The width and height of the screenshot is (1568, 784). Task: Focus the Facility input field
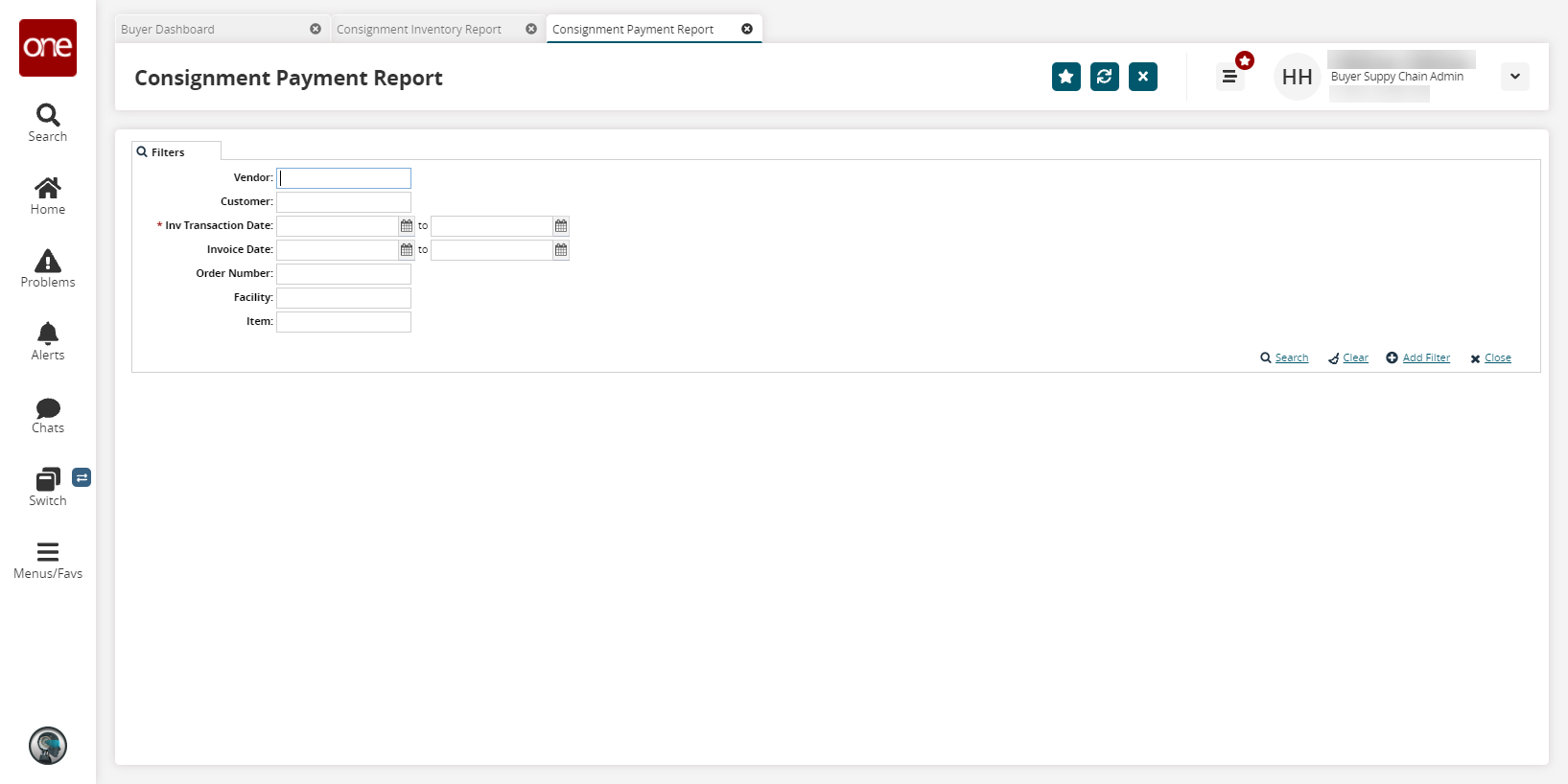(x=343, y=298)
